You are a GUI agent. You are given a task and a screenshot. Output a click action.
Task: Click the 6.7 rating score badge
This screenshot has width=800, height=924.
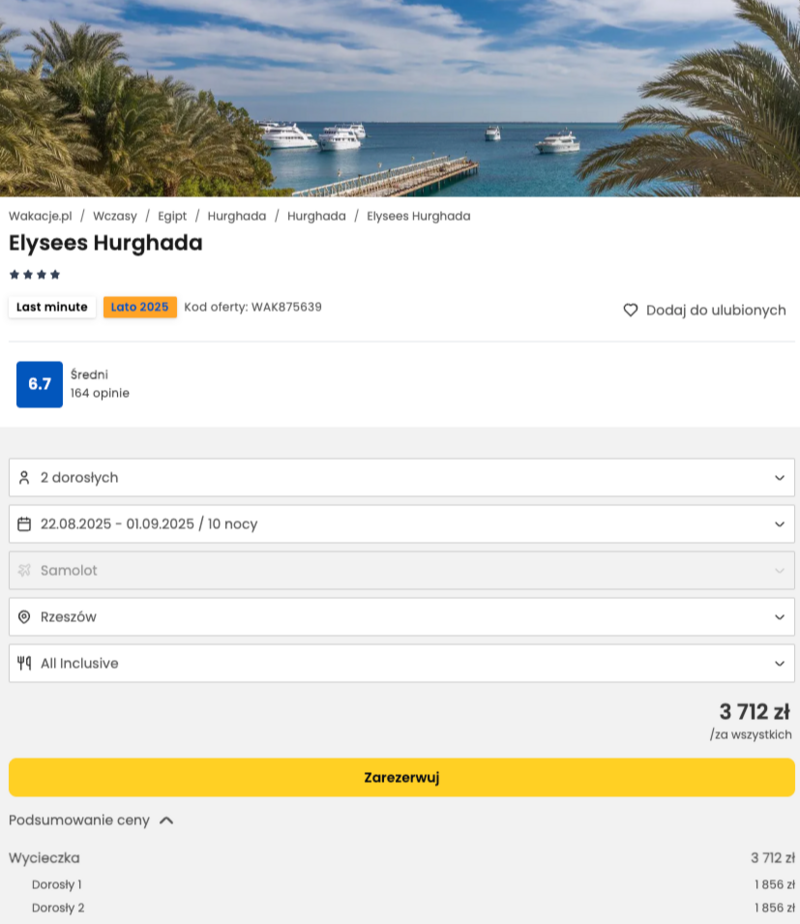click(39, 384)
